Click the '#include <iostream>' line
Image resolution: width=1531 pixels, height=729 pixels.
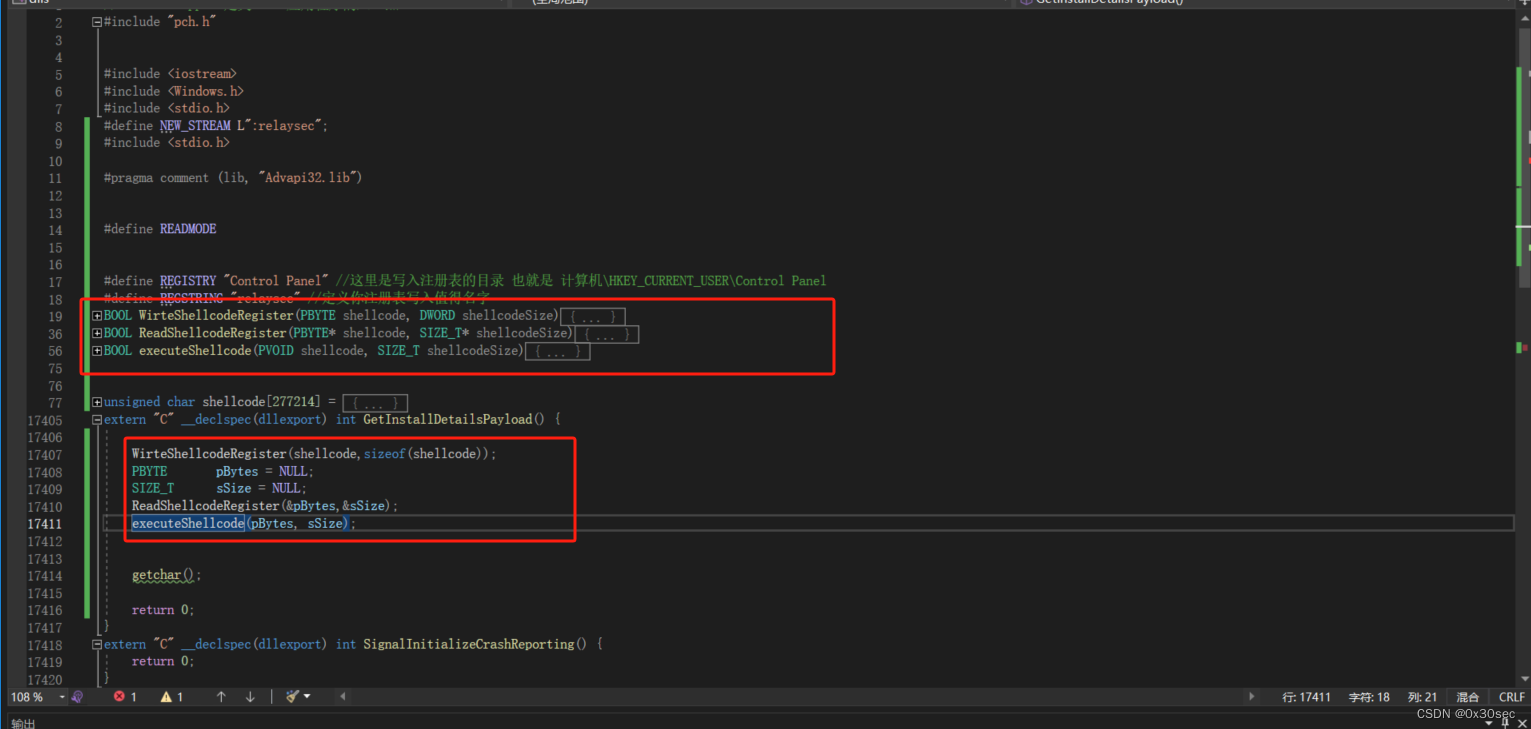[170, 74]
